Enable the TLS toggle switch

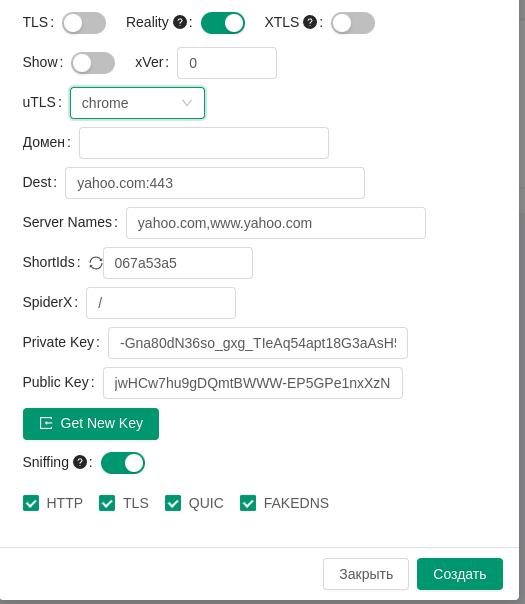coord(84,23)
